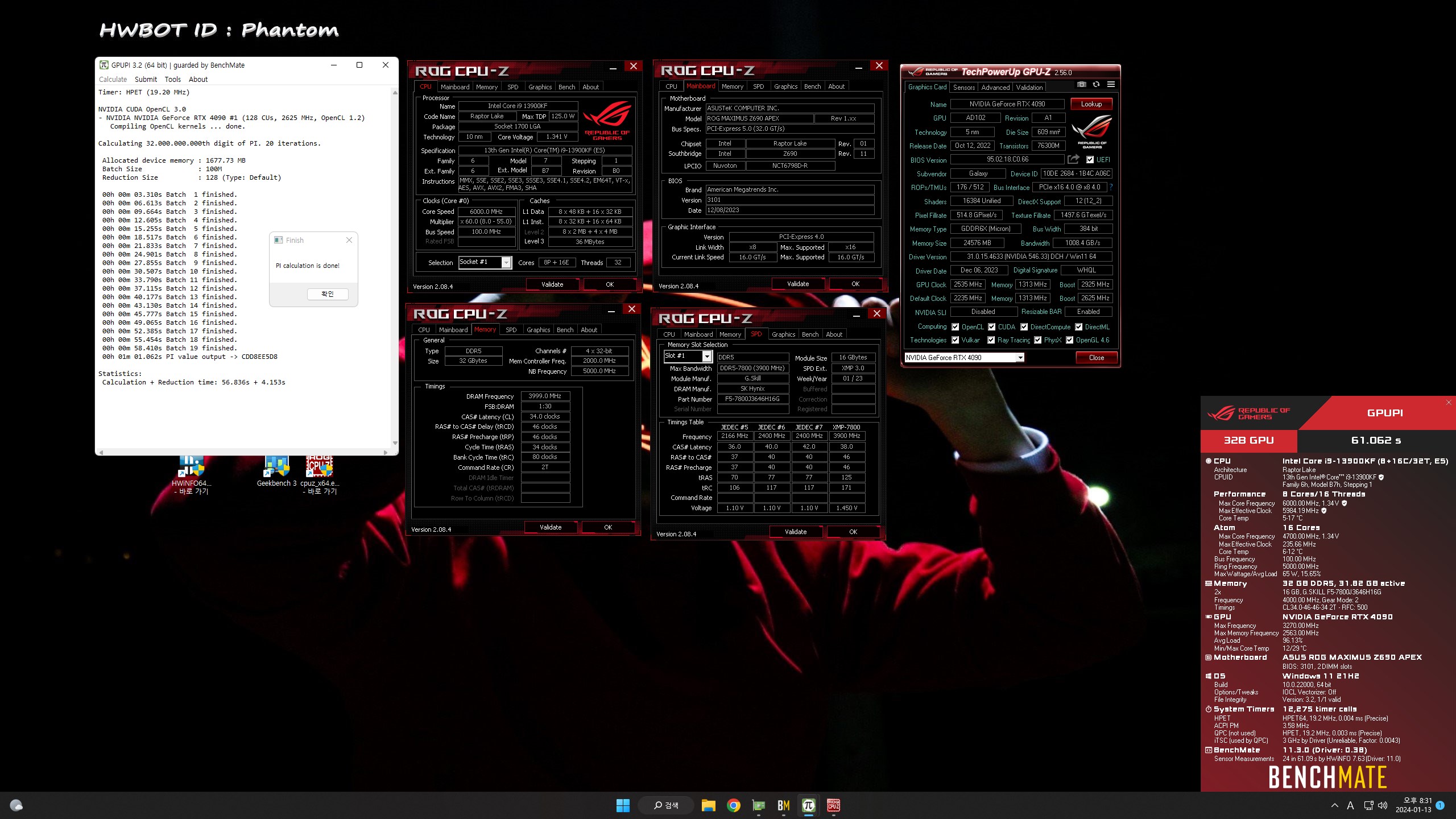Image resolution: width=1456 pixels, height=819 pixels.
Task: Switch to the Validation tab in GPU-Z
Action: (1029, 88)
